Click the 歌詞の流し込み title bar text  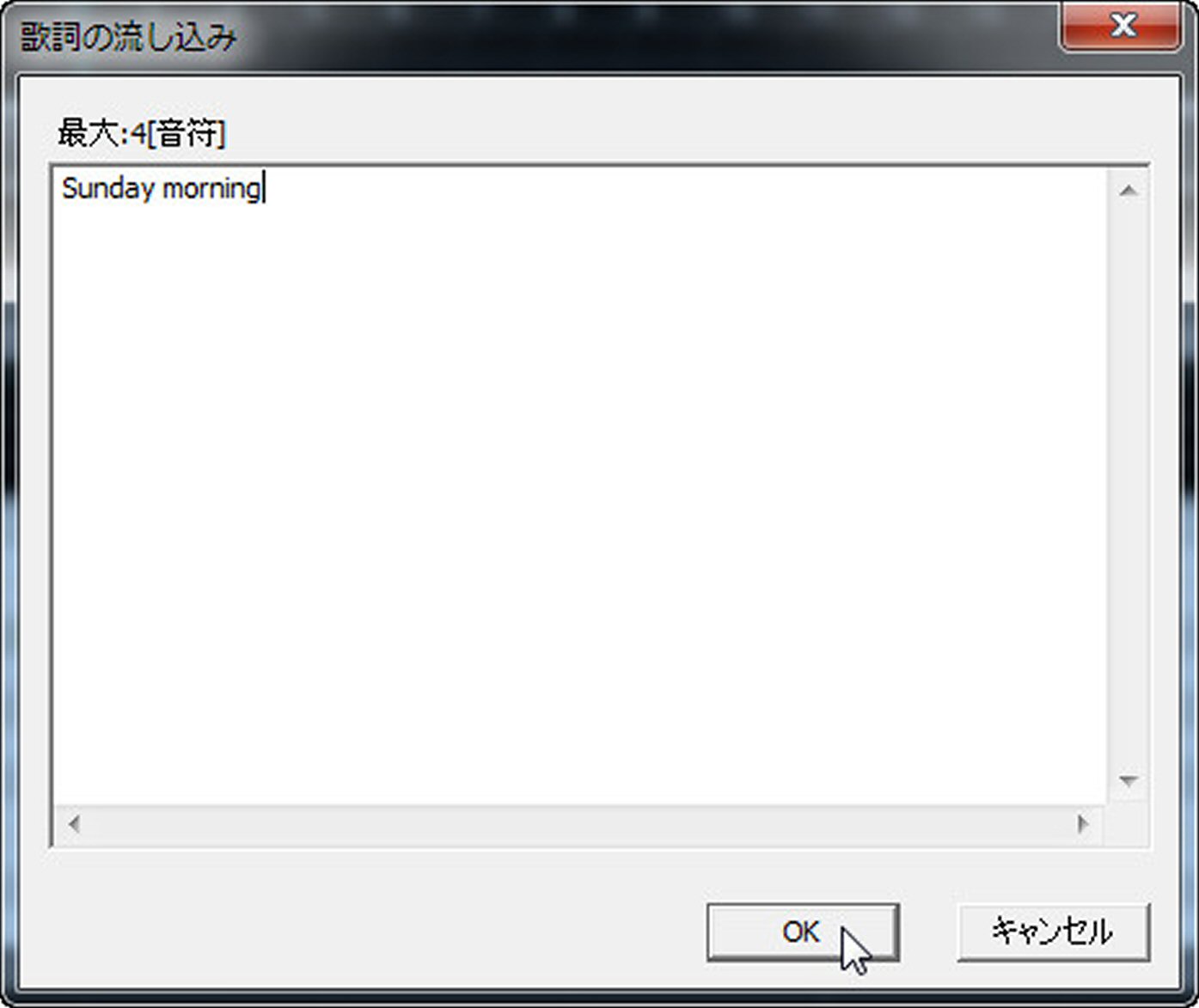click(x=129, y=38)
